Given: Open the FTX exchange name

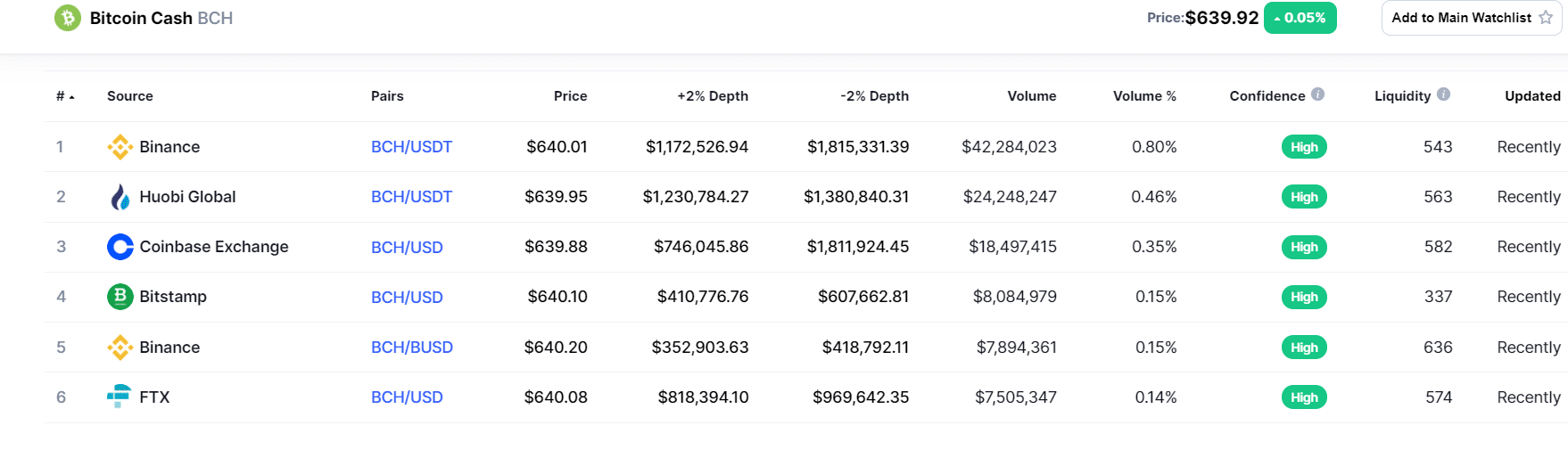Looking at the screenshot, I should tap(154, 397).
